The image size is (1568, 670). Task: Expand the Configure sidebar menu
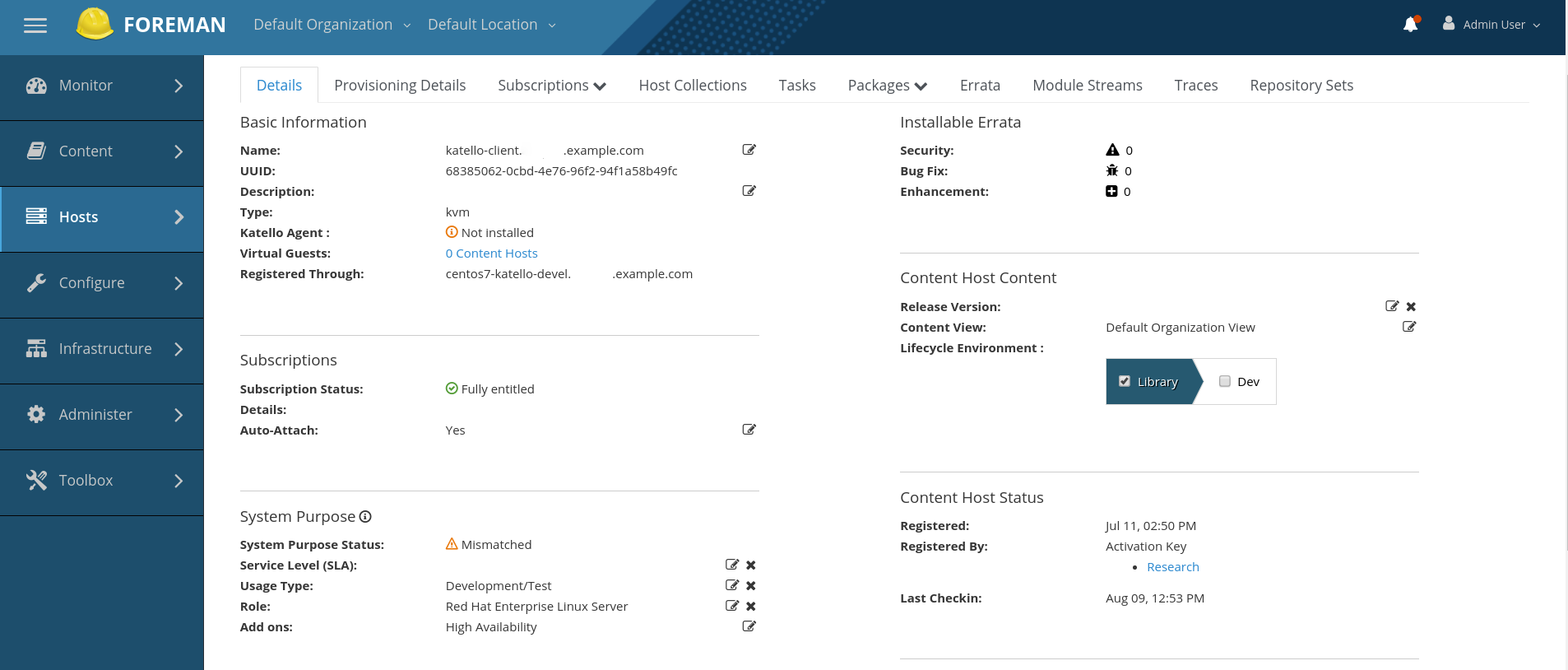click(x=179, y=283)
